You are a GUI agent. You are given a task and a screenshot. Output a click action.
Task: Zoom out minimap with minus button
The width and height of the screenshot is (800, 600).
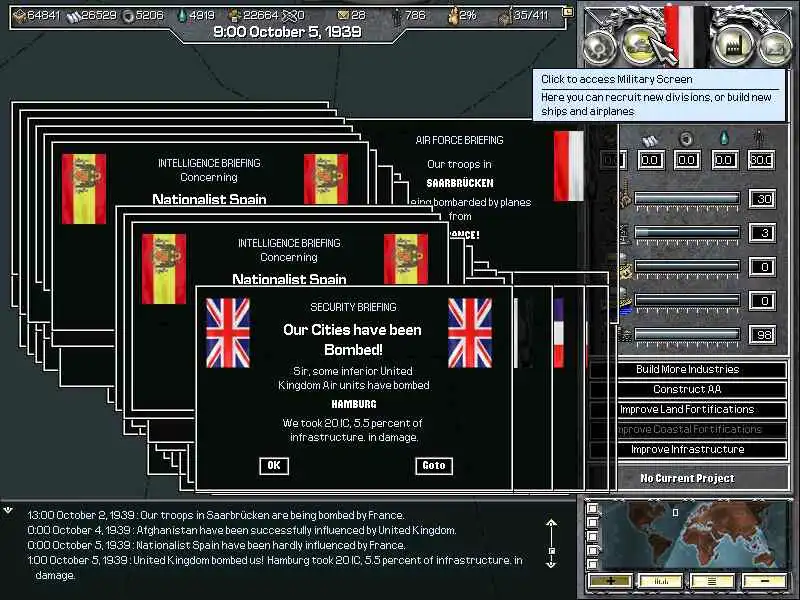point(764,581)
